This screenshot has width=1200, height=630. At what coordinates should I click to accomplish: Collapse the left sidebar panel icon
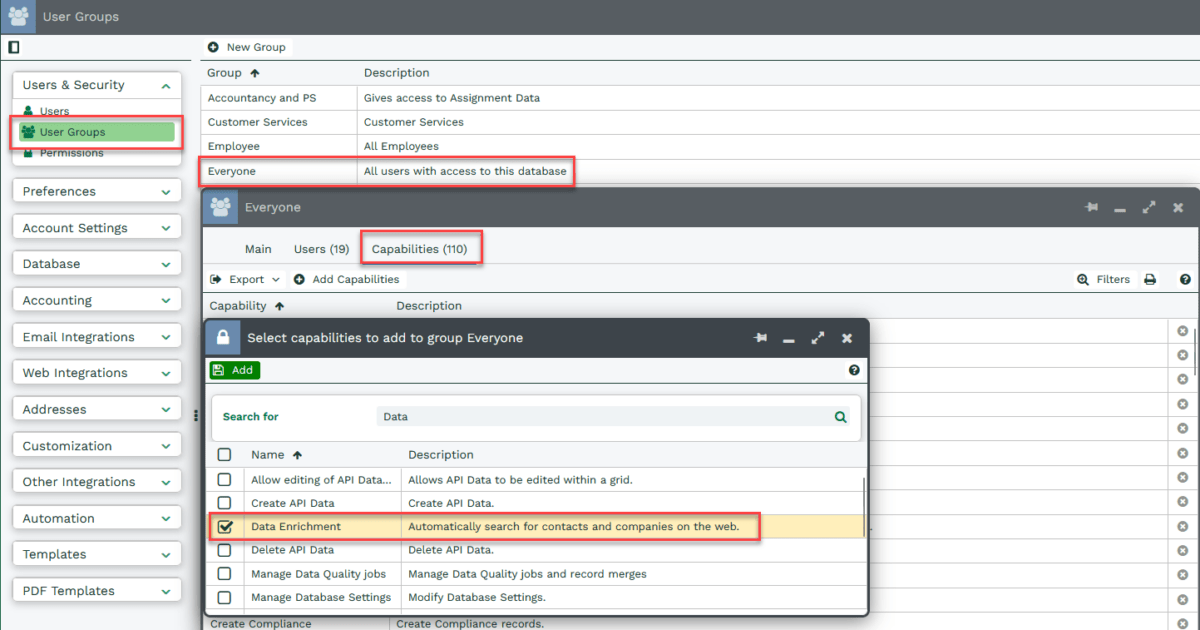(x=14, y=47)
